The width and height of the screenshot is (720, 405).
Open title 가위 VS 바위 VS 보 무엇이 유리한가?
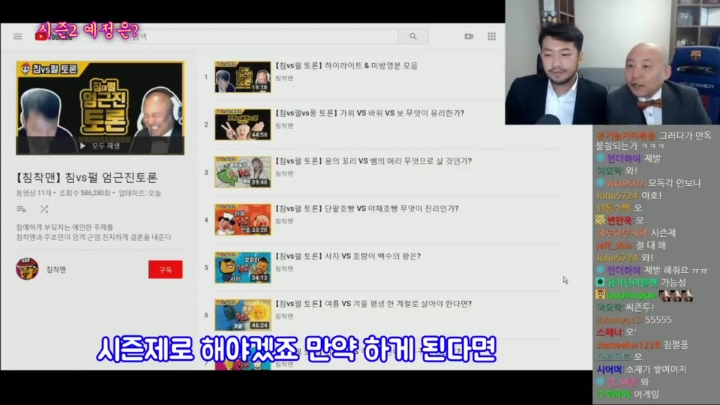370,113
